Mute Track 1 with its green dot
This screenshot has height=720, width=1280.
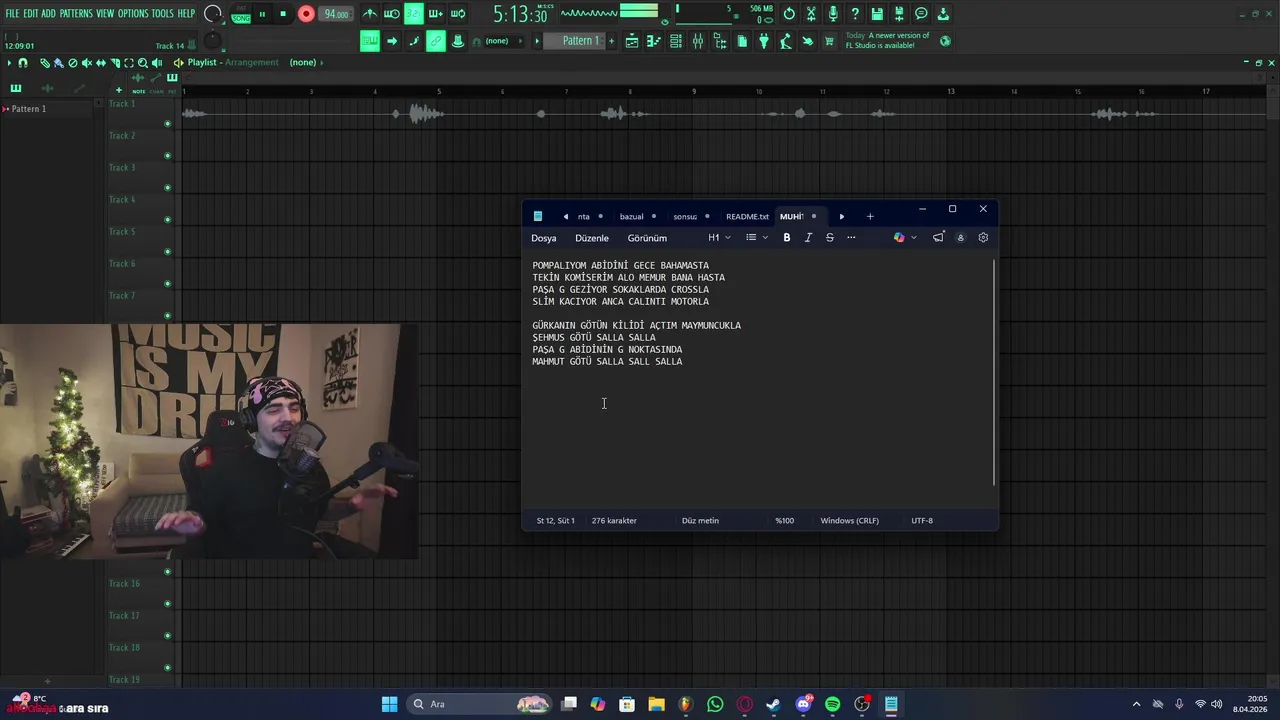click(167, 124)
